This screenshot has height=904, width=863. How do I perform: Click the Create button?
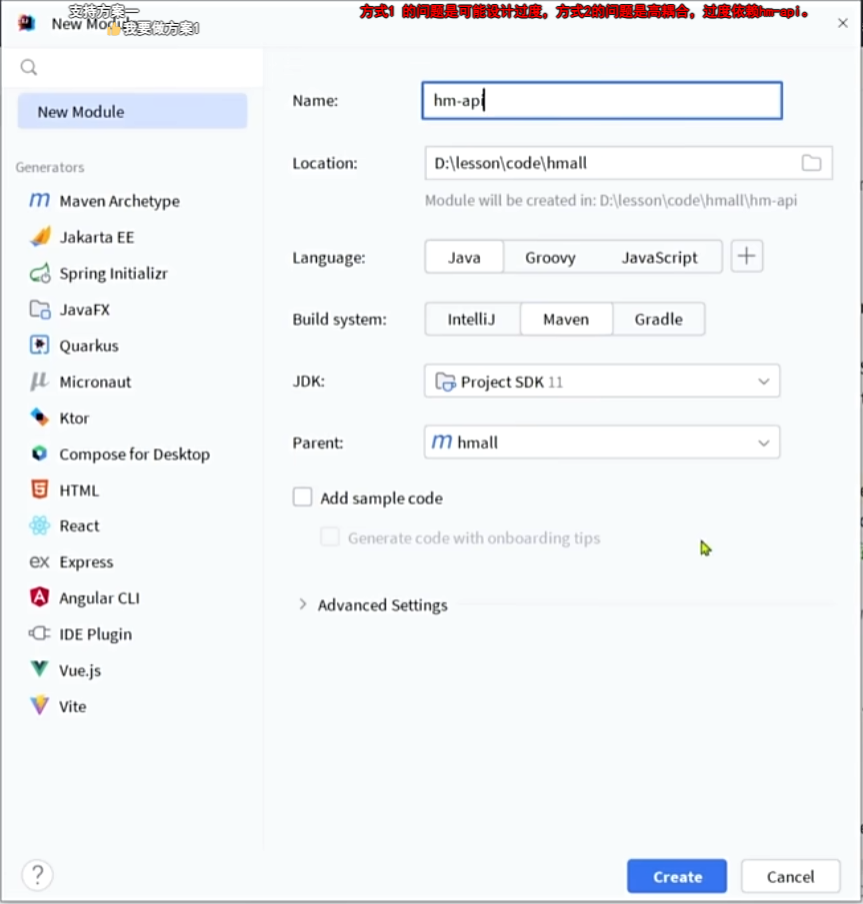tap(677, 876)
